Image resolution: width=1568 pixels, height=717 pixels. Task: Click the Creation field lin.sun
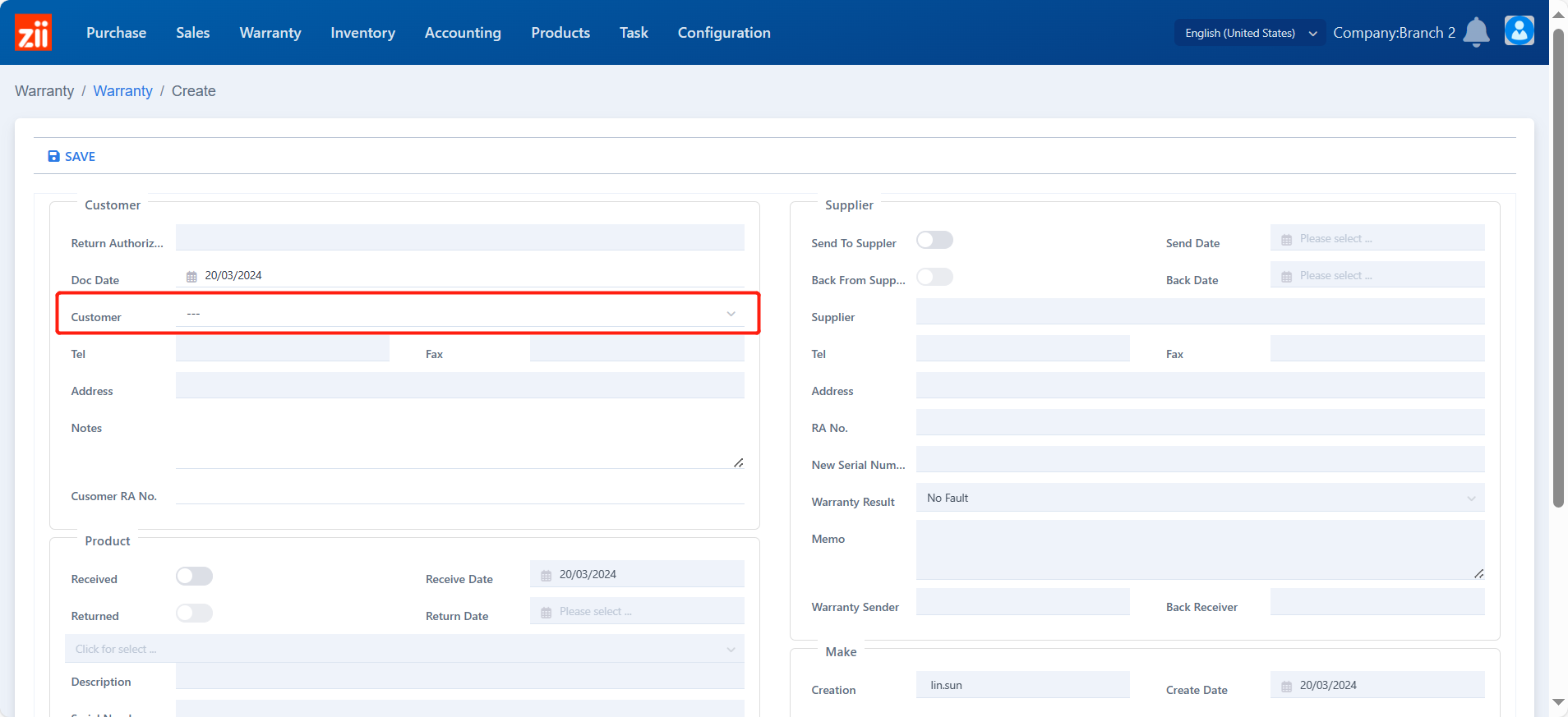click(1023, 685)
